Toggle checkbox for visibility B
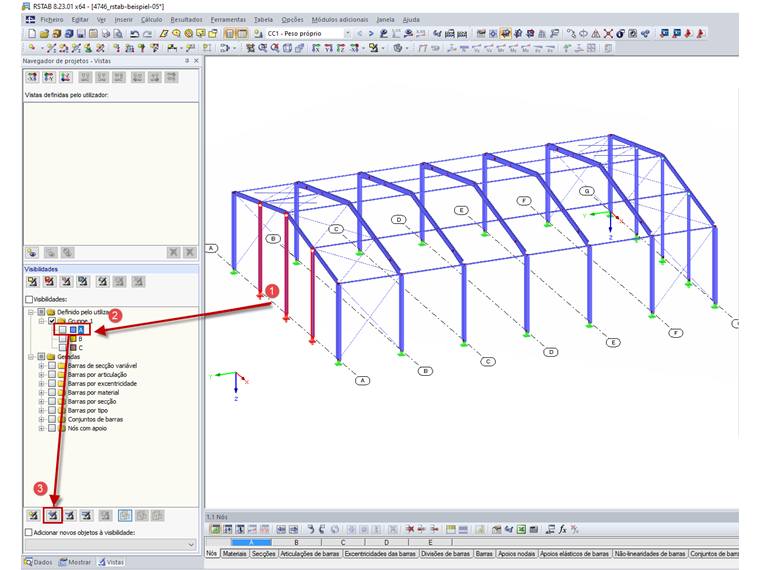The width and height of the screenshot is (760, 570). coord(63,339)
